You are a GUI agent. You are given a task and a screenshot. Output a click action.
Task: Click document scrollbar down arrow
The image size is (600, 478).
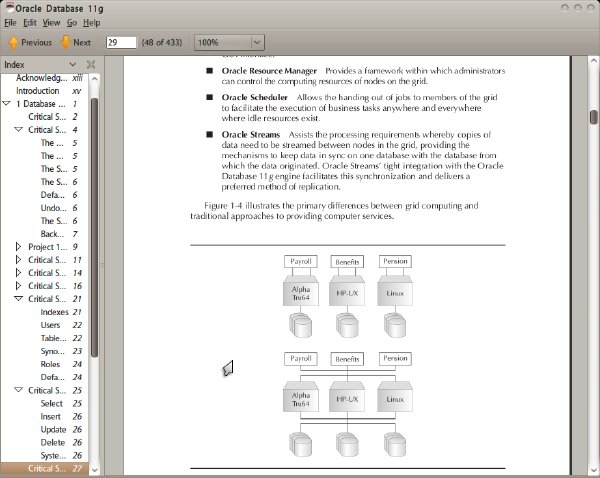pyautogui.click(x=593, y=470)
